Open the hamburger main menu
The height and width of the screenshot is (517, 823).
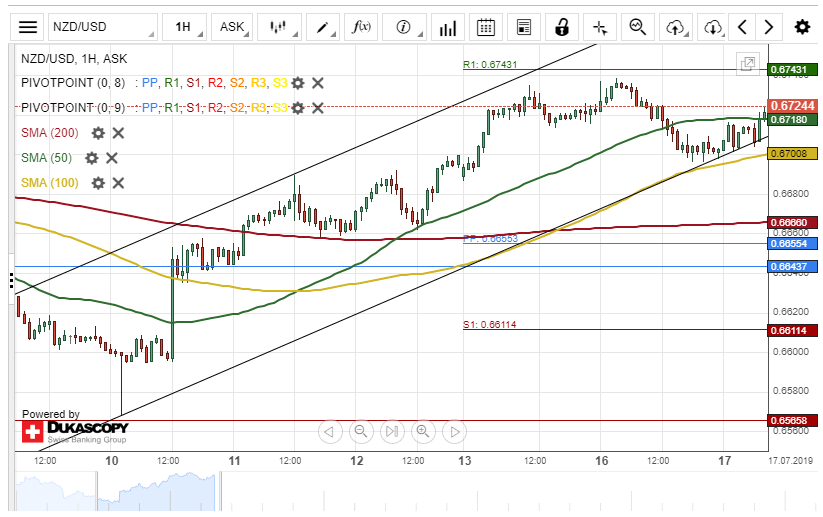pos(28,27)
